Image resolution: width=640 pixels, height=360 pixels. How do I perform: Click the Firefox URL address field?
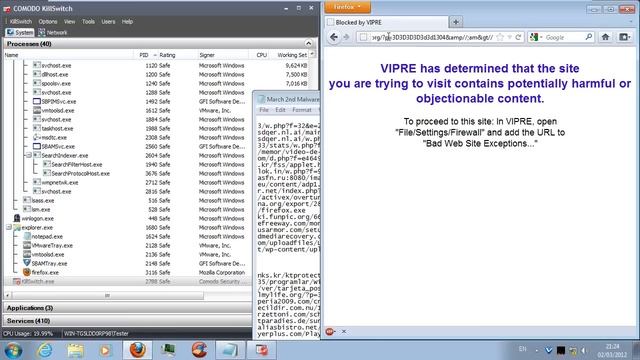tap(433, 37)
